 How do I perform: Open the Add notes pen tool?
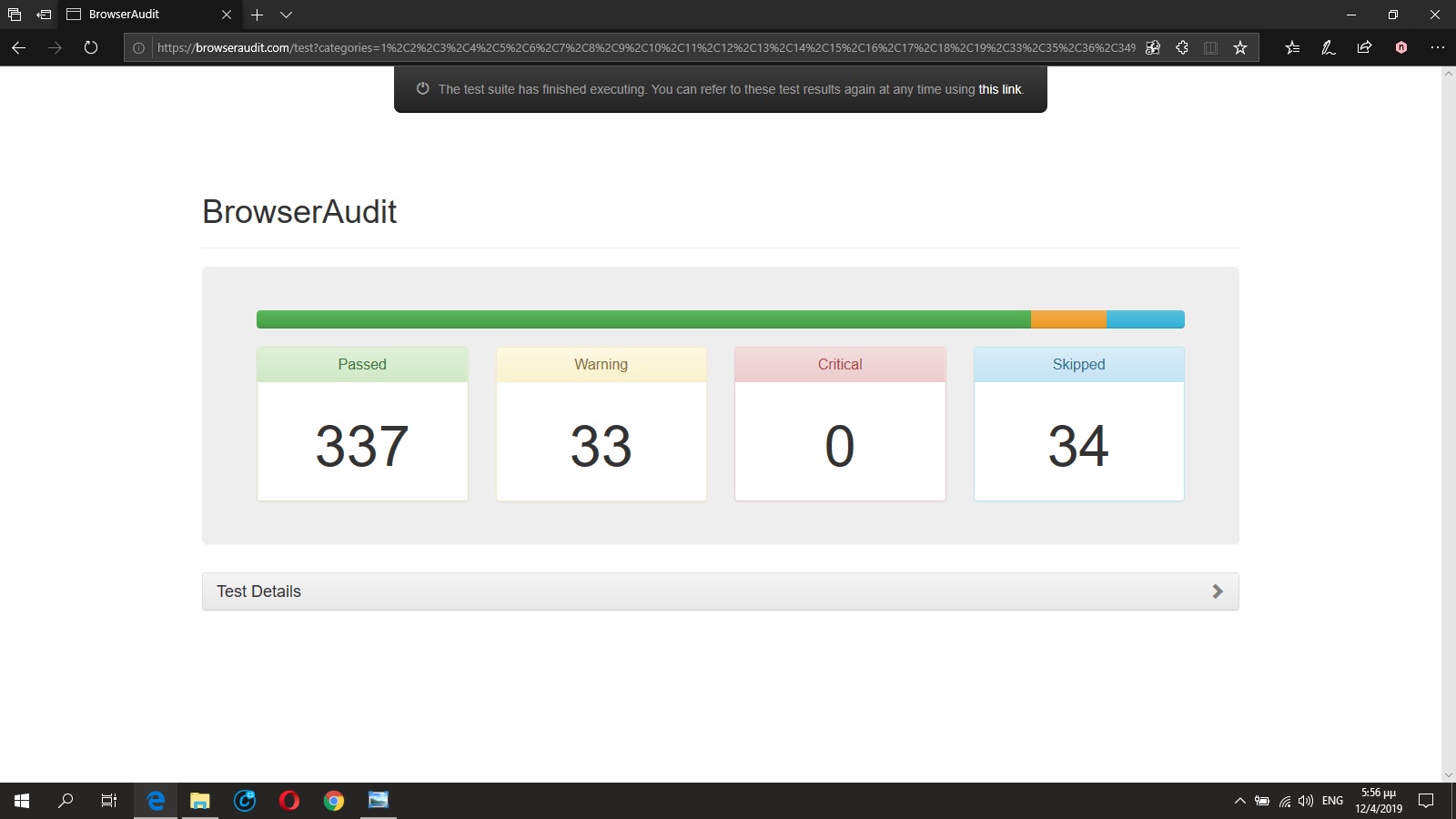1329,47
